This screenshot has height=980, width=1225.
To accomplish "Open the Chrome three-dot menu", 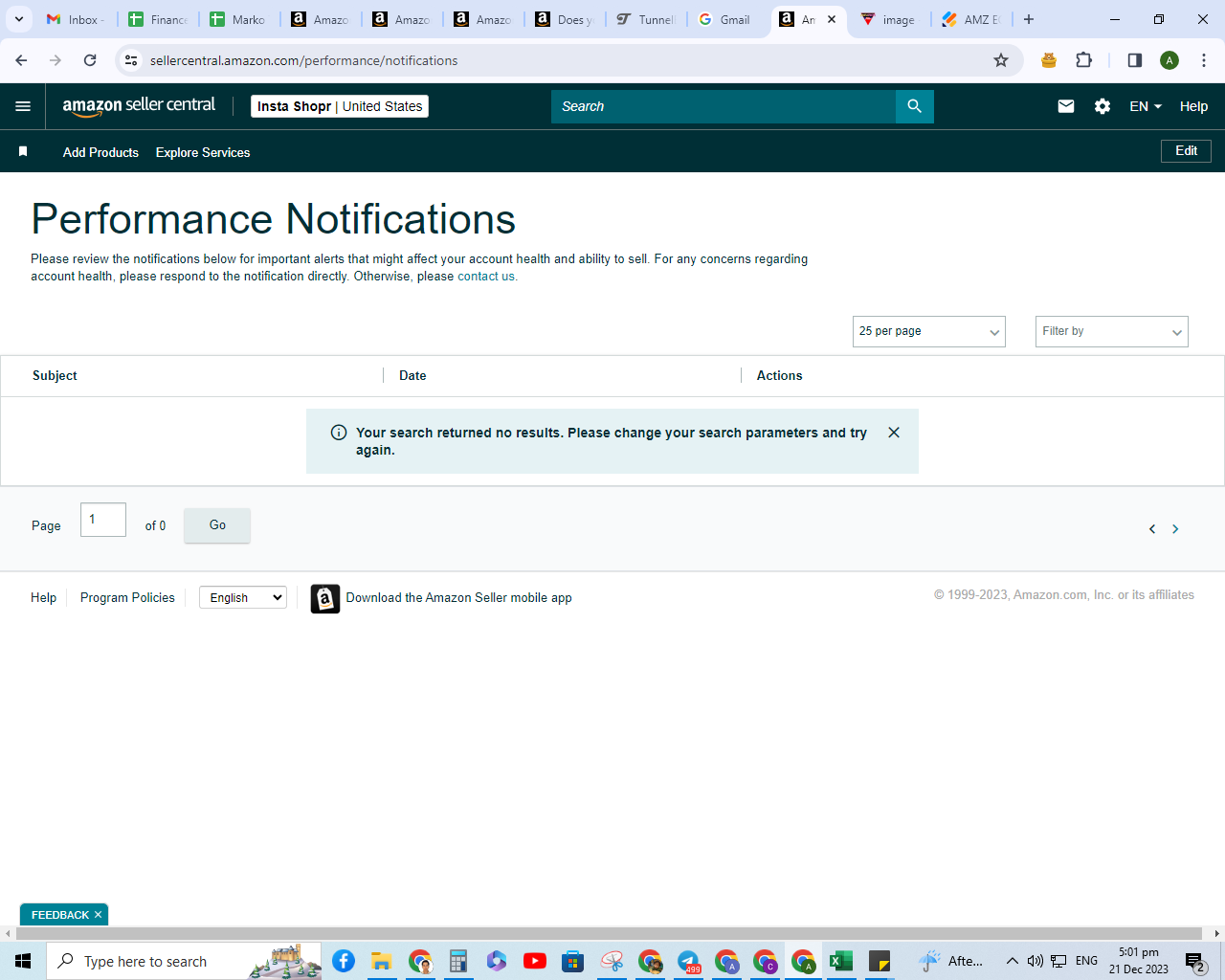I will pyautogui.click(x=1204, y=60).
